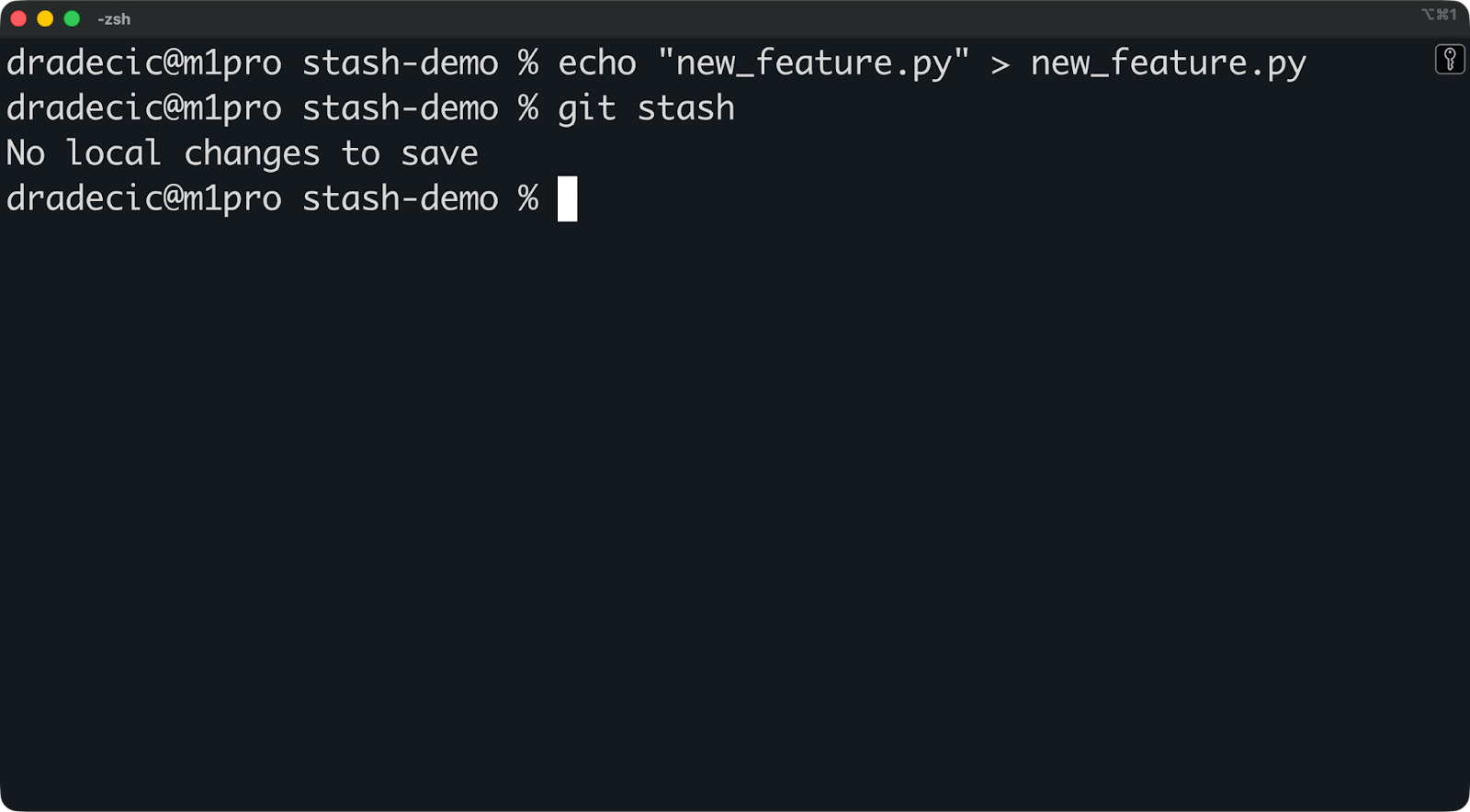Select the echo command on the first line

(597, 62)
